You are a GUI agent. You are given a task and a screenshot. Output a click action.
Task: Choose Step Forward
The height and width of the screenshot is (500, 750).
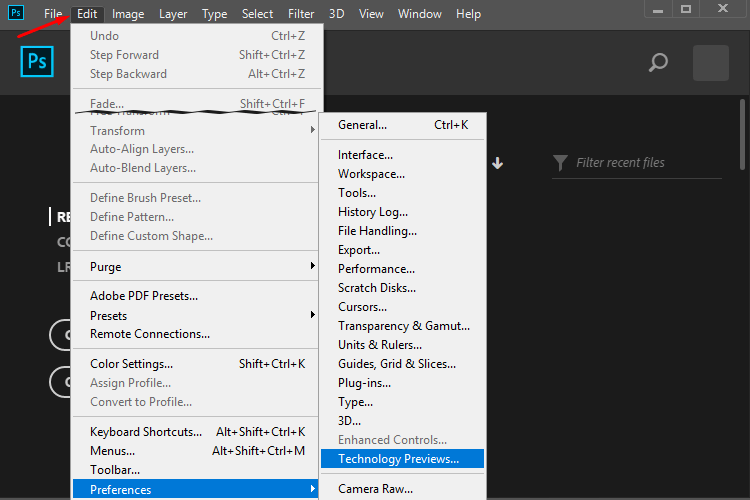point(195,55)
